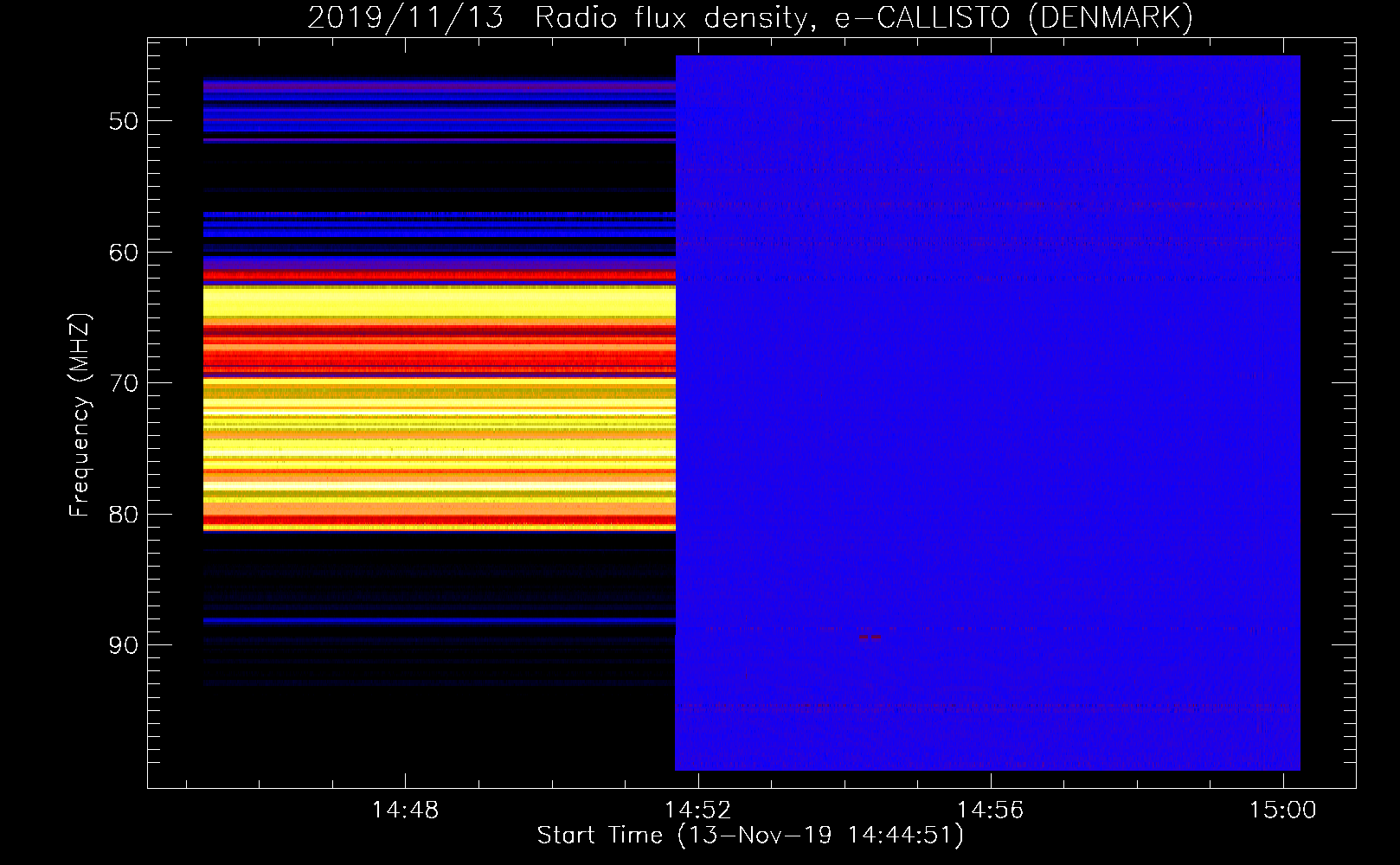Click the 14:56 time tick label
The width and height of the screenshot is (1400, 865).
990,810
